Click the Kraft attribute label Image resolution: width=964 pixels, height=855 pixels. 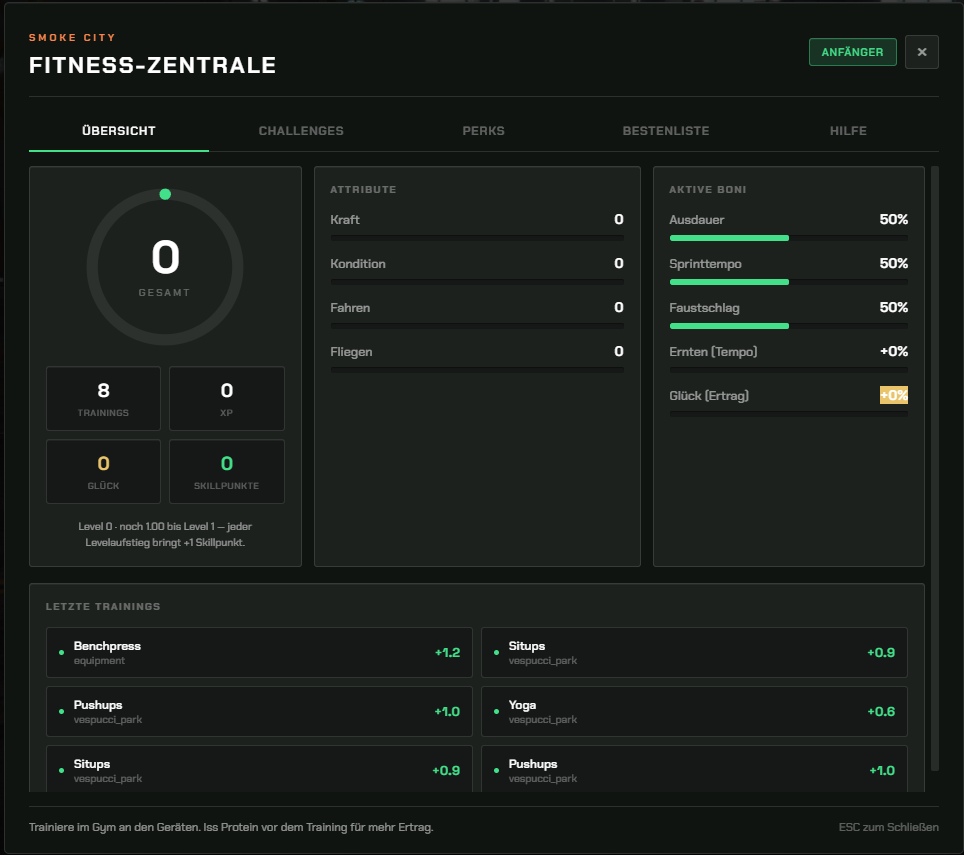345,219
